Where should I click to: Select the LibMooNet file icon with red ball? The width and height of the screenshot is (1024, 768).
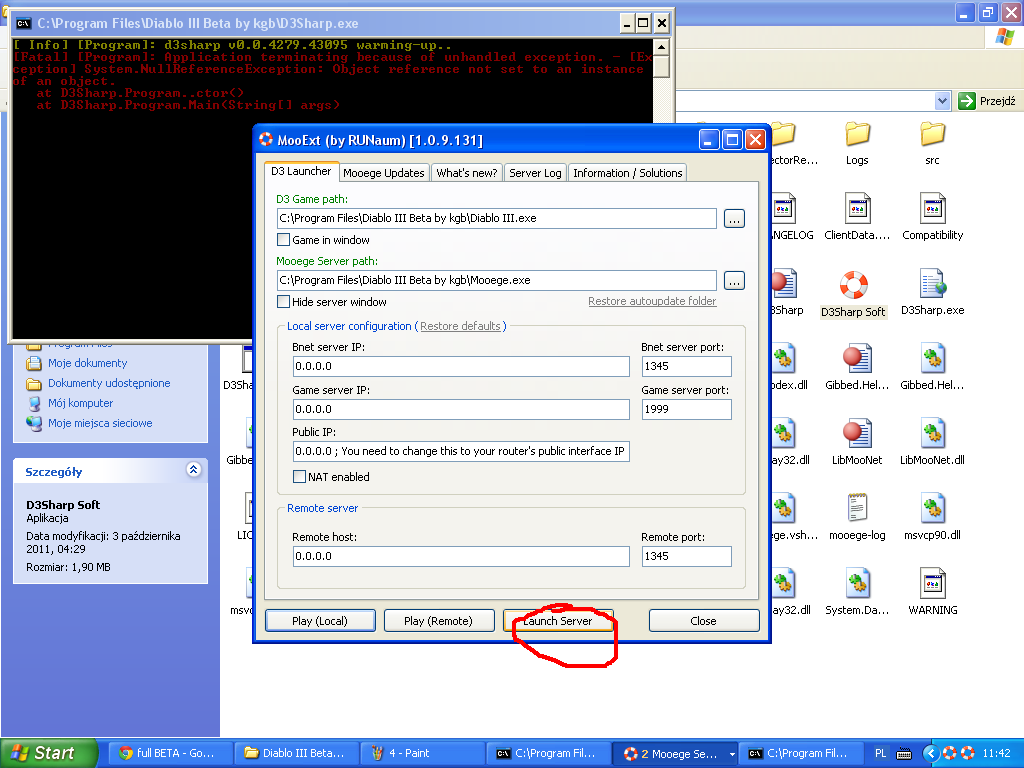tap(857, 434)
